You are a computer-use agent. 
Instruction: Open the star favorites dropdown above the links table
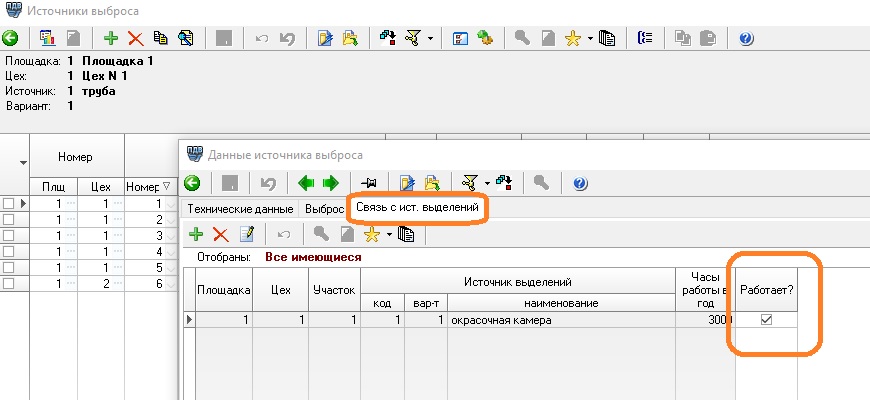click(388, 234)
